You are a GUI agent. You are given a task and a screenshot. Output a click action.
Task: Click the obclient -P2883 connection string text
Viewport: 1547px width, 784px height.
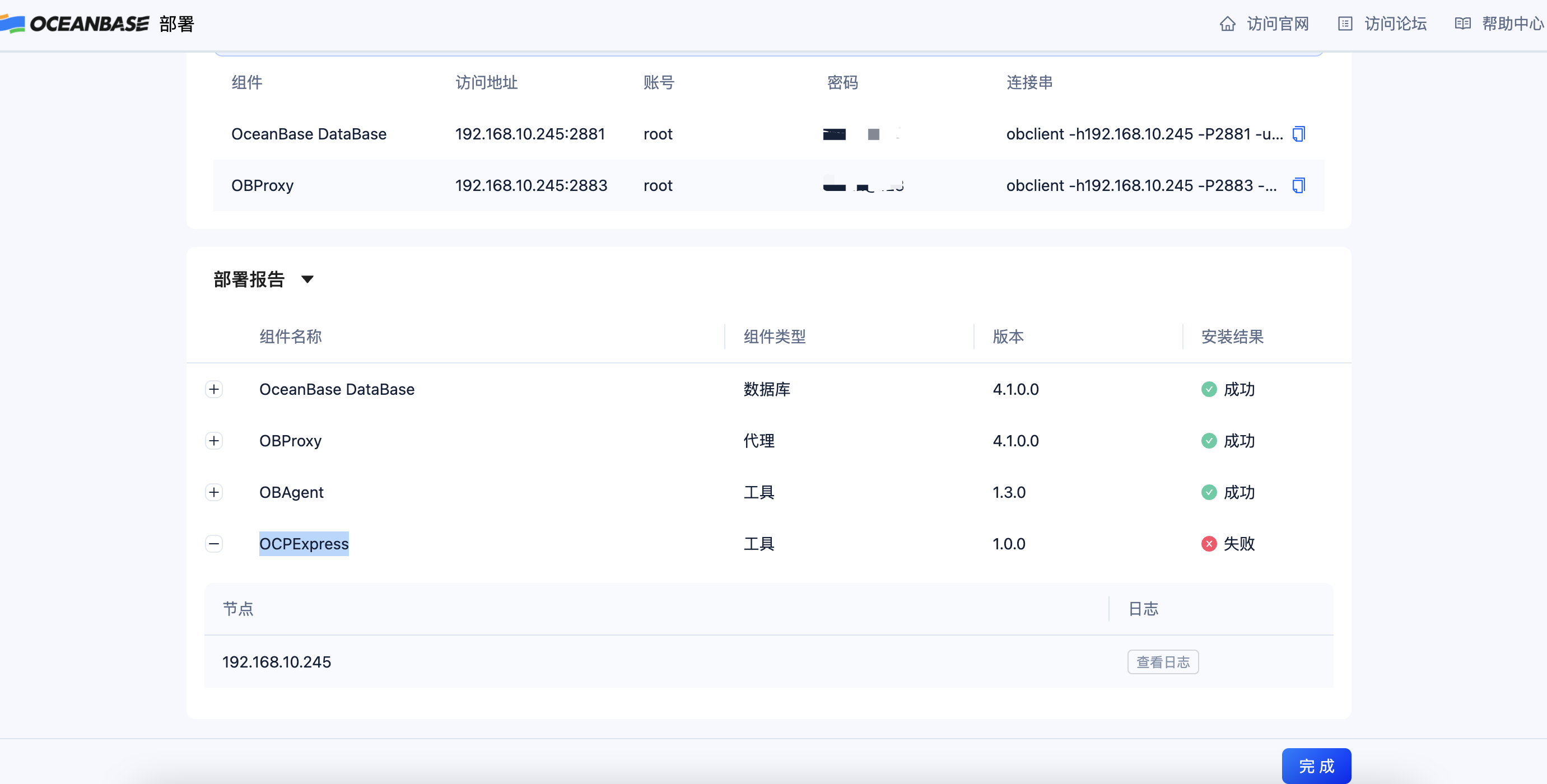point(1141,185)
